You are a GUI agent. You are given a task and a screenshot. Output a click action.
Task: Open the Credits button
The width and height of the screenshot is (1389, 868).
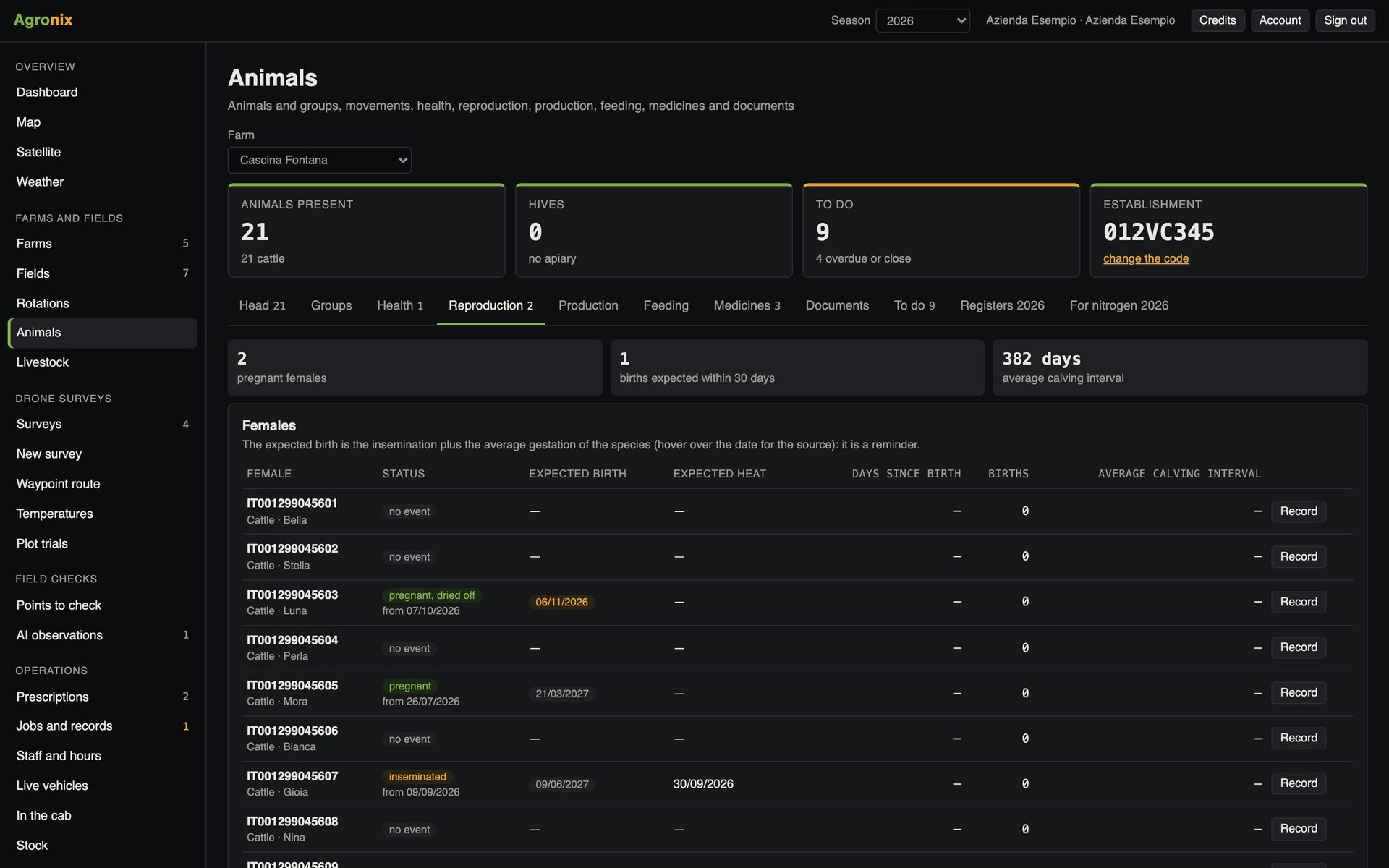[x=1218, y=20]
